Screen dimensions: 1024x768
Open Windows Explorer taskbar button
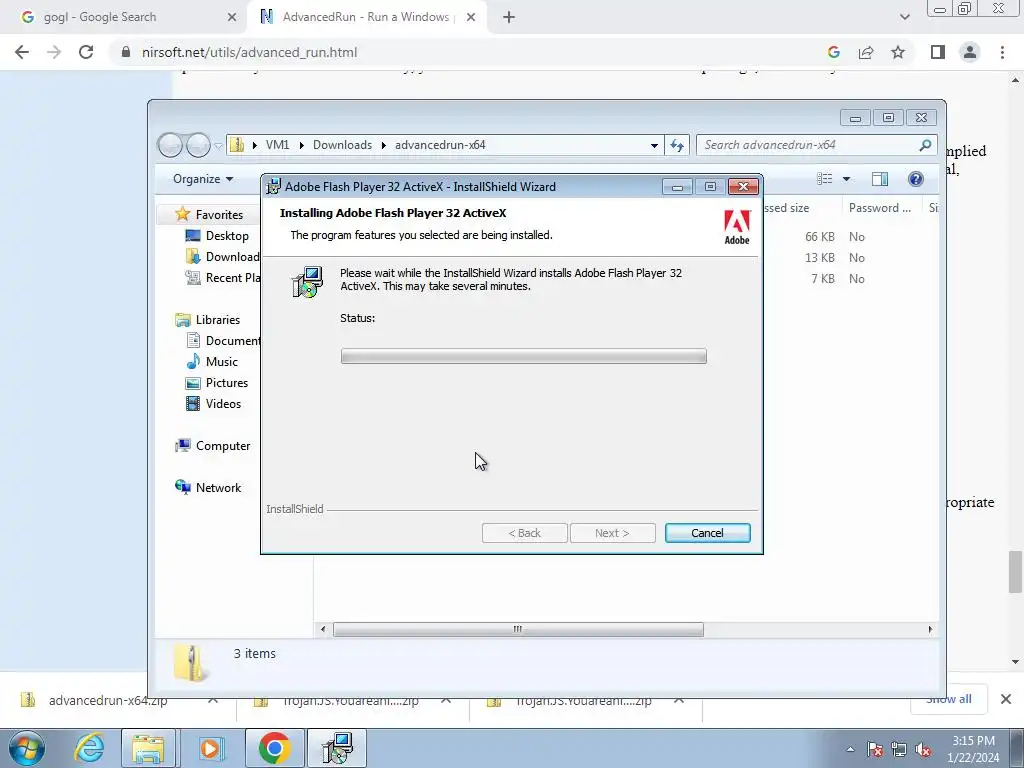click(x=148, y=748)
